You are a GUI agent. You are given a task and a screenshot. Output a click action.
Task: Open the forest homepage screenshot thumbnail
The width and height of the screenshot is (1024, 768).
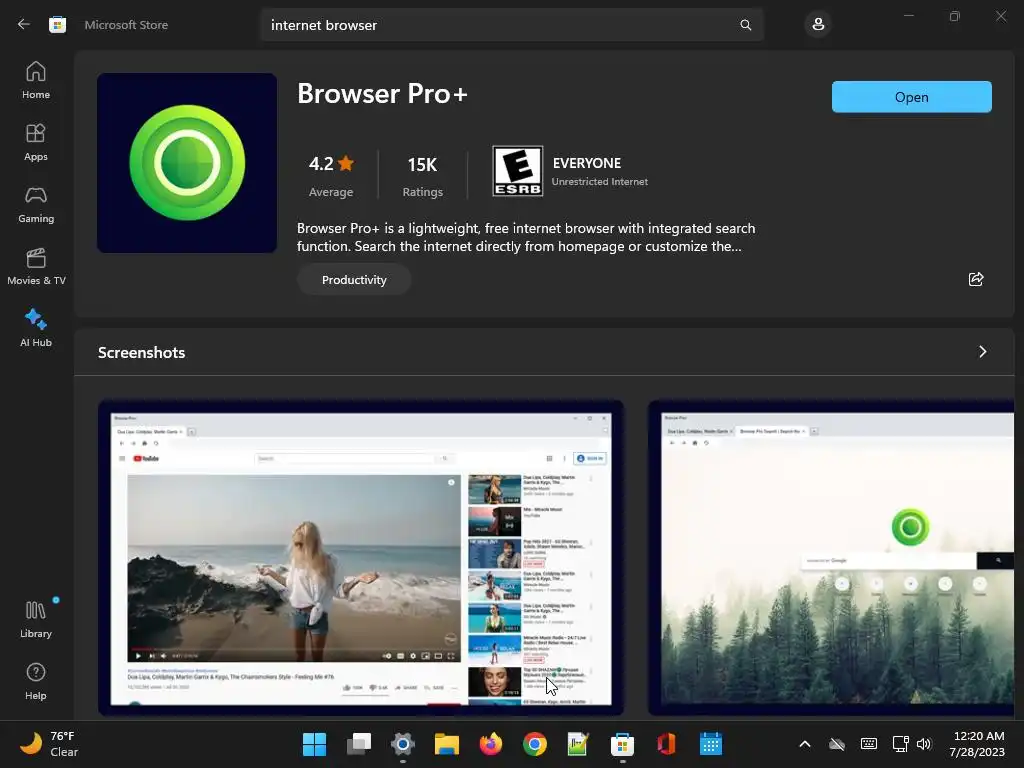click(831, 558)
